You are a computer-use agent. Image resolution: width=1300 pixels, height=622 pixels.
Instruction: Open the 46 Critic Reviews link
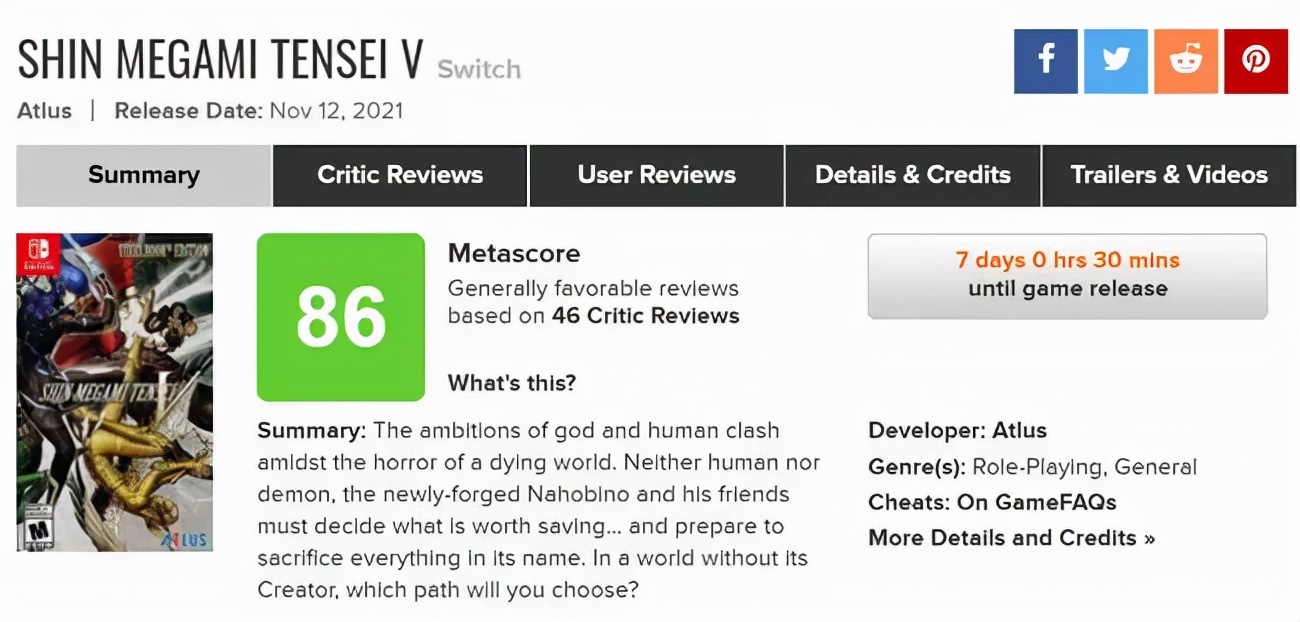click(646, 316)
